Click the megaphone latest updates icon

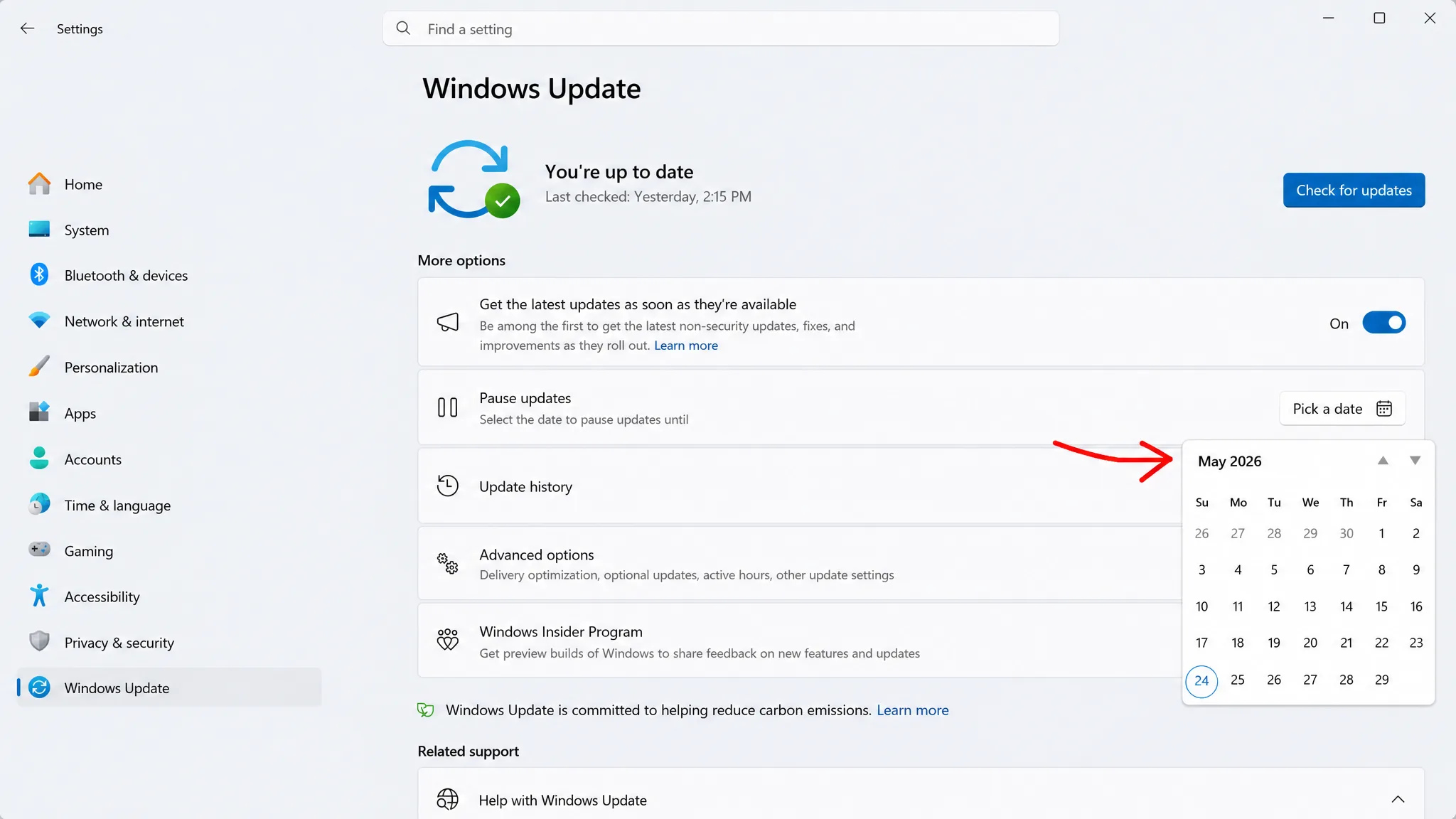coord(447,322)
